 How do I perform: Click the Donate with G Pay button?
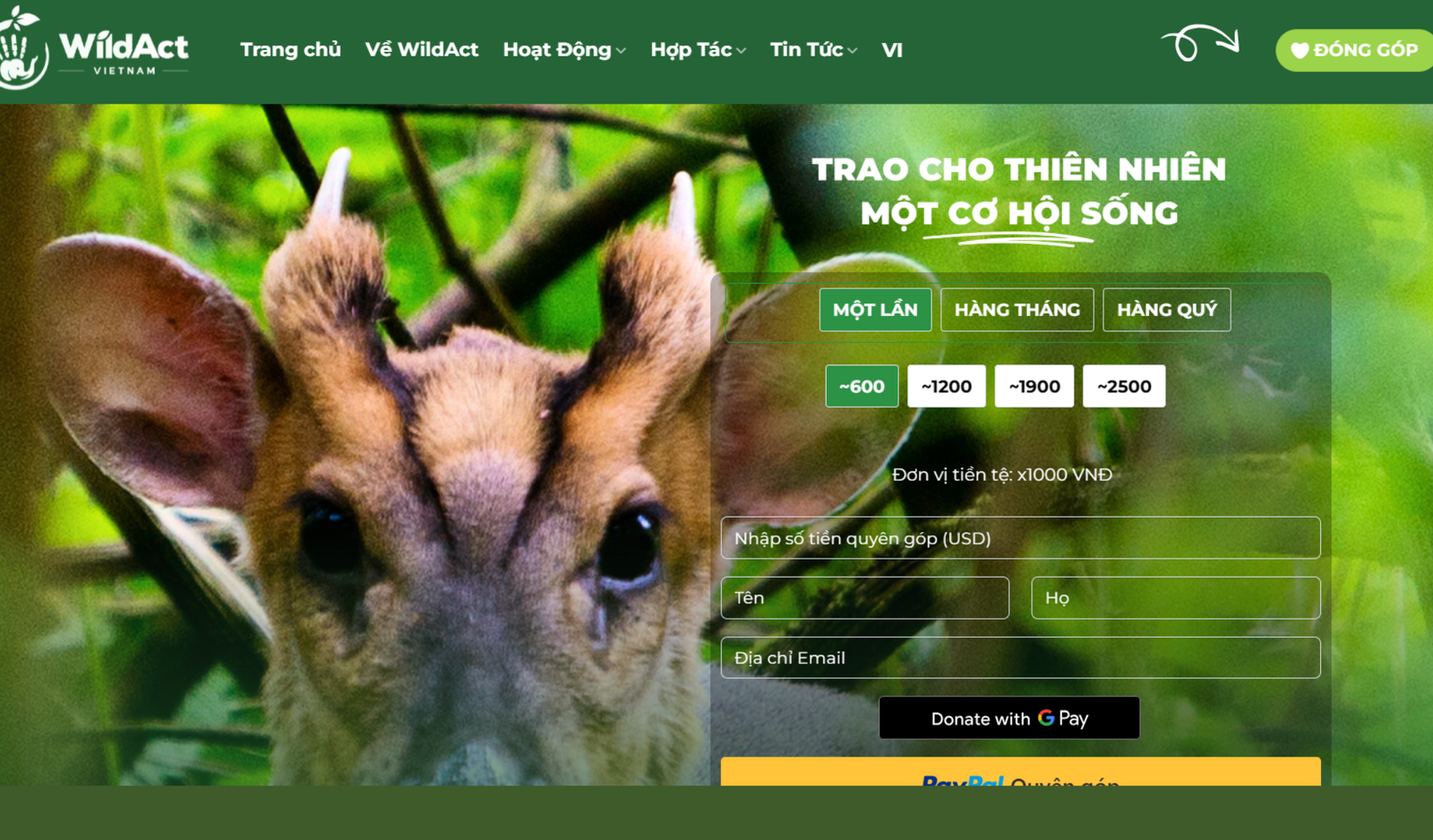[1009, 717]
